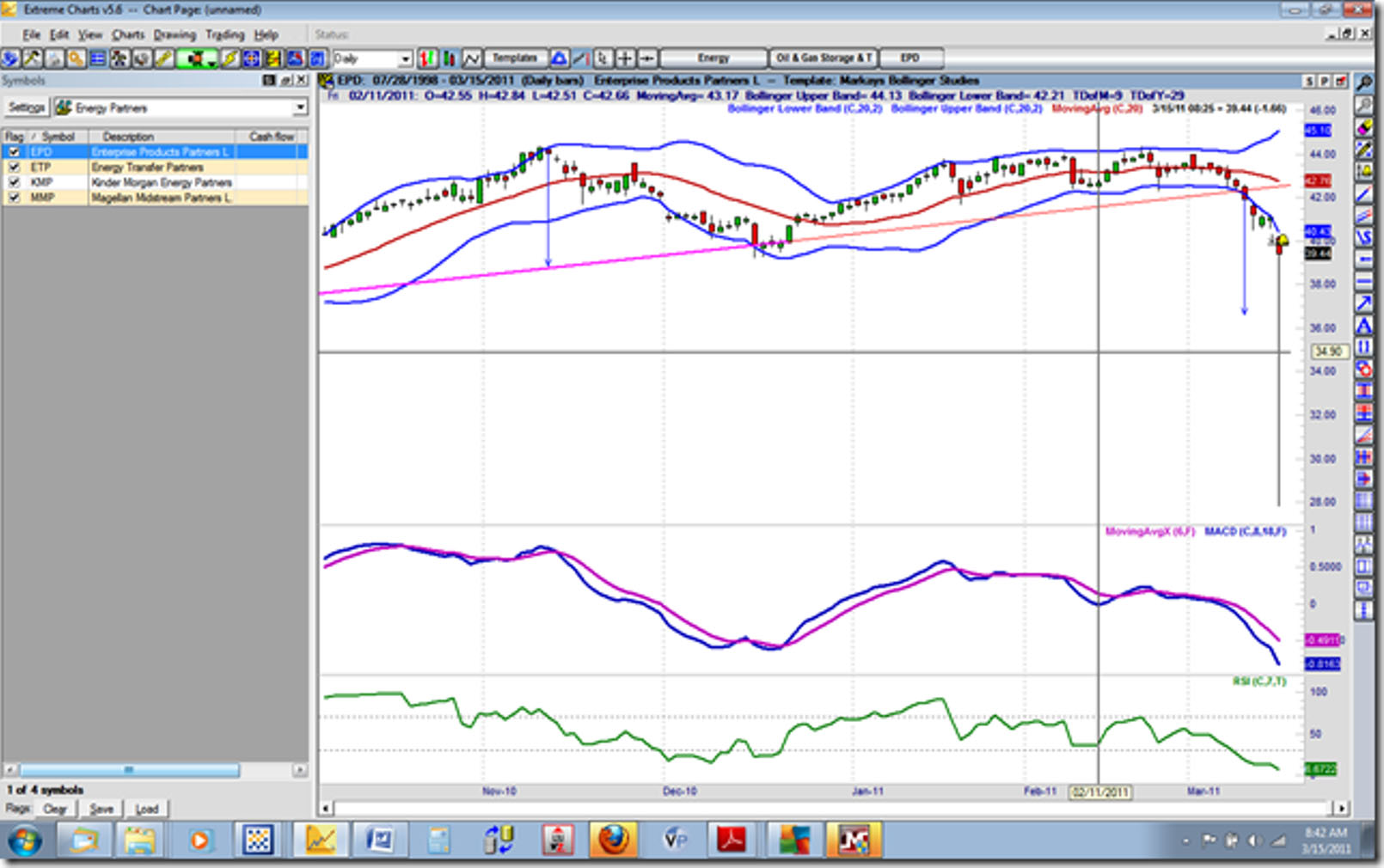Image resolution: width=1384 pixels, height=868 pixels.
Task: Select the Energy Transfer Partners row
Action: click(155, 168)
